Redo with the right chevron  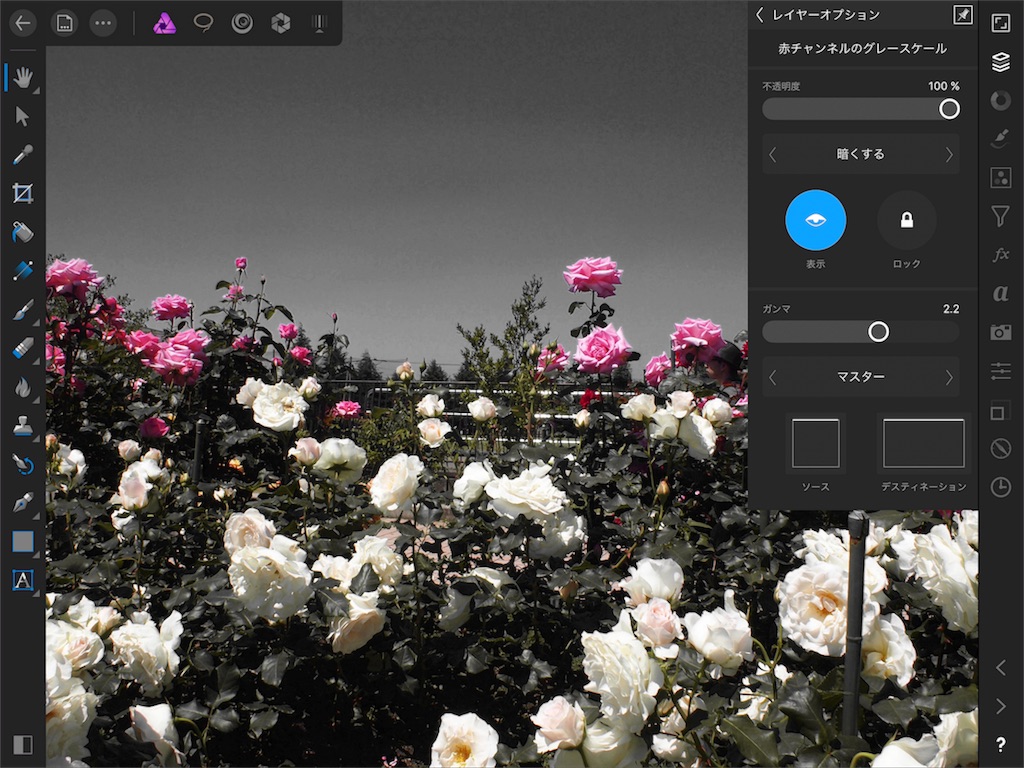1000,706
